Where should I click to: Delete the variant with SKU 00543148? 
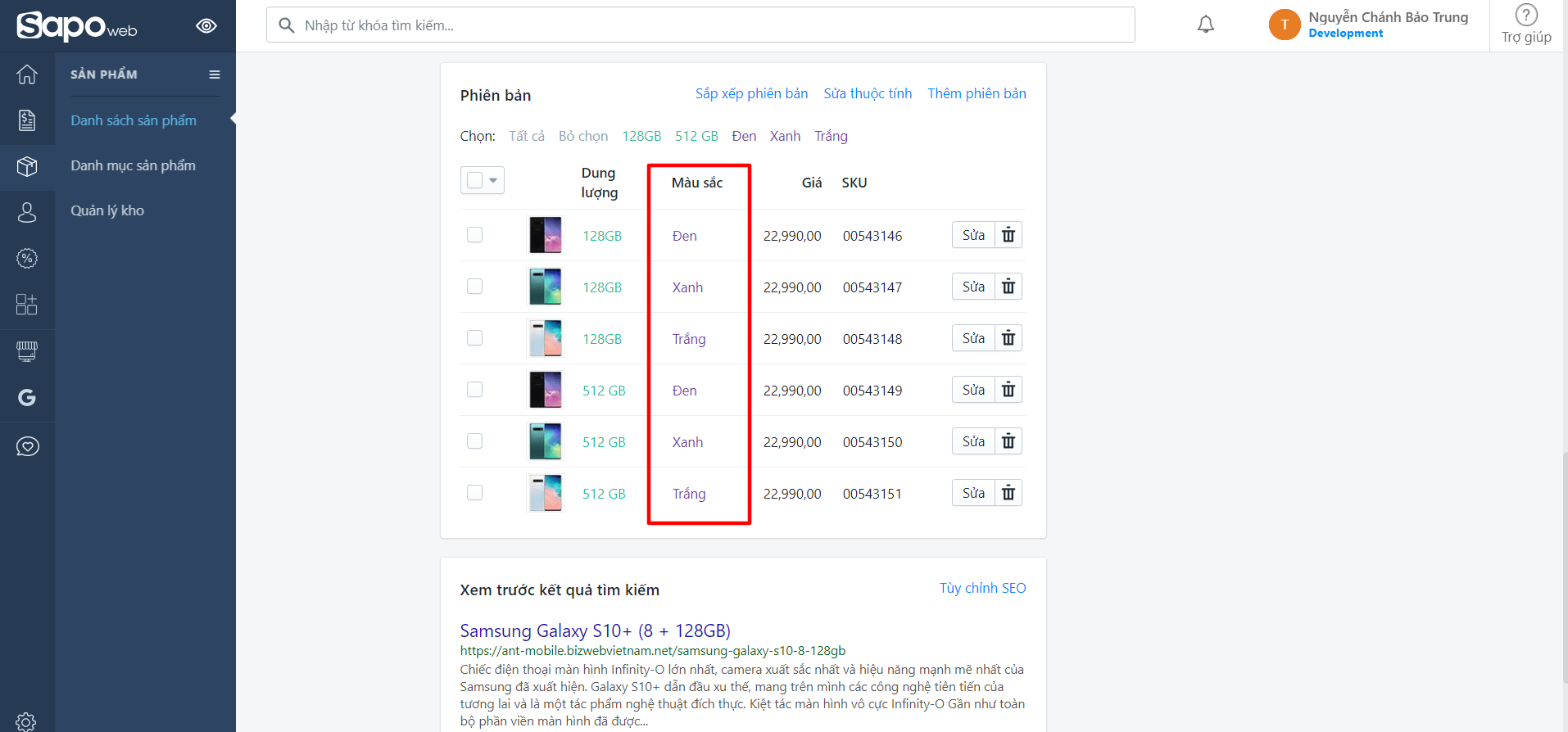pos(1008,338)
